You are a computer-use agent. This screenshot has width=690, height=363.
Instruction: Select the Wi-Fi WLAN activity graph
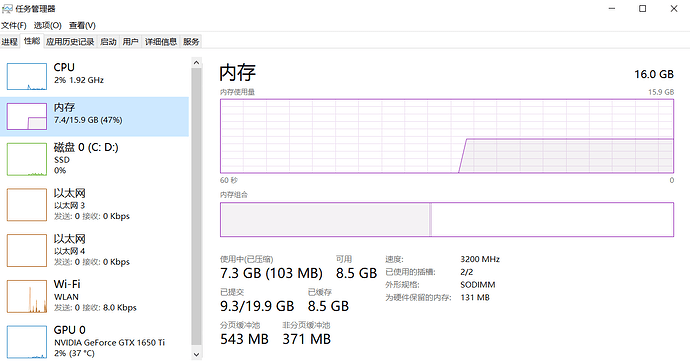click(26, 297)
